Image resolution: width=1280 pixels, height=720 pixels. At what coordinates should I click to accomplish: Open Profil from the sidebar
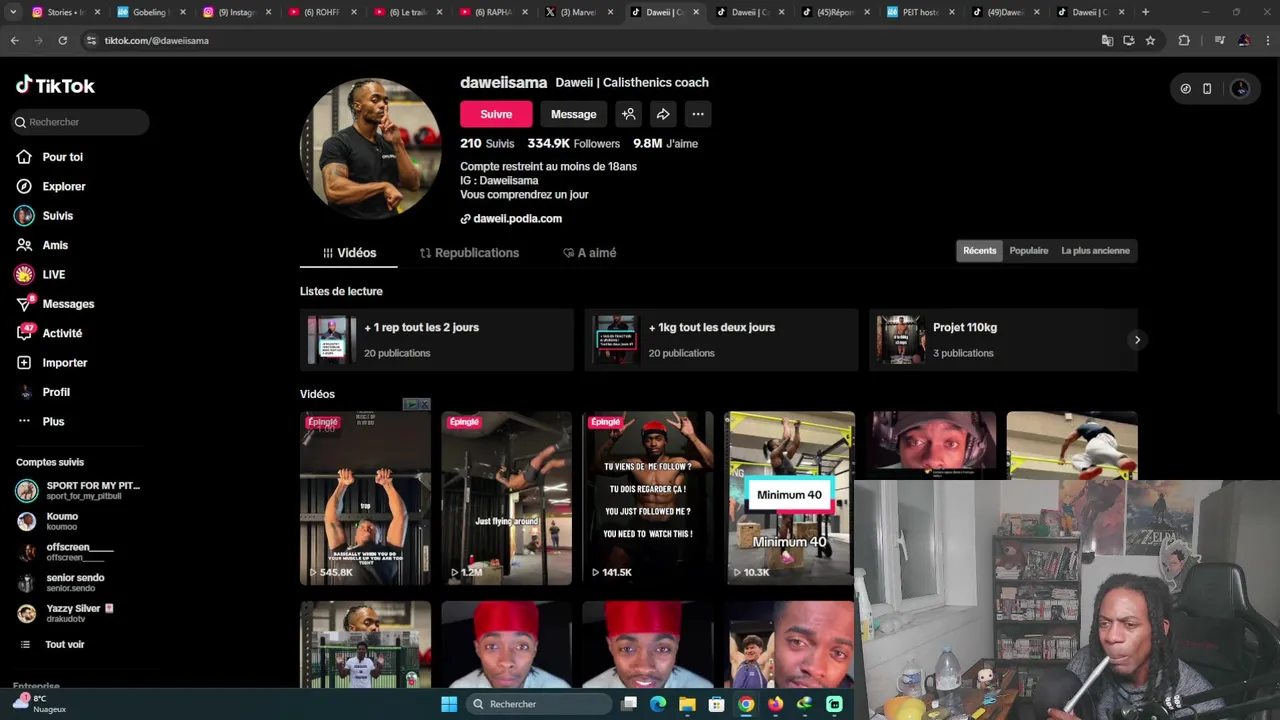(x=56, y=392)
